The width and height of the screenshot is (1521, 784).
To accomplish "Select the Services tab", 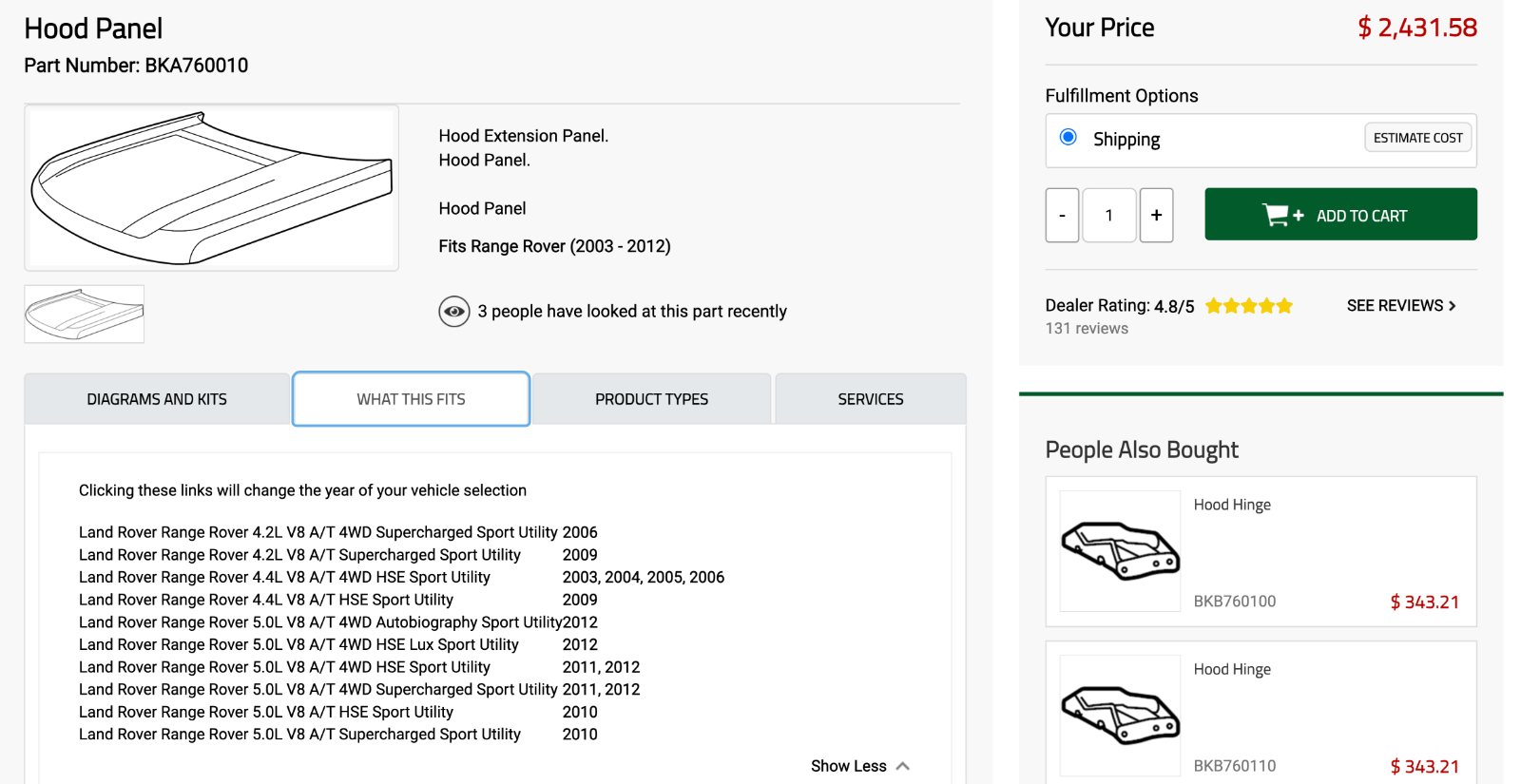I will tap(871, 399).
